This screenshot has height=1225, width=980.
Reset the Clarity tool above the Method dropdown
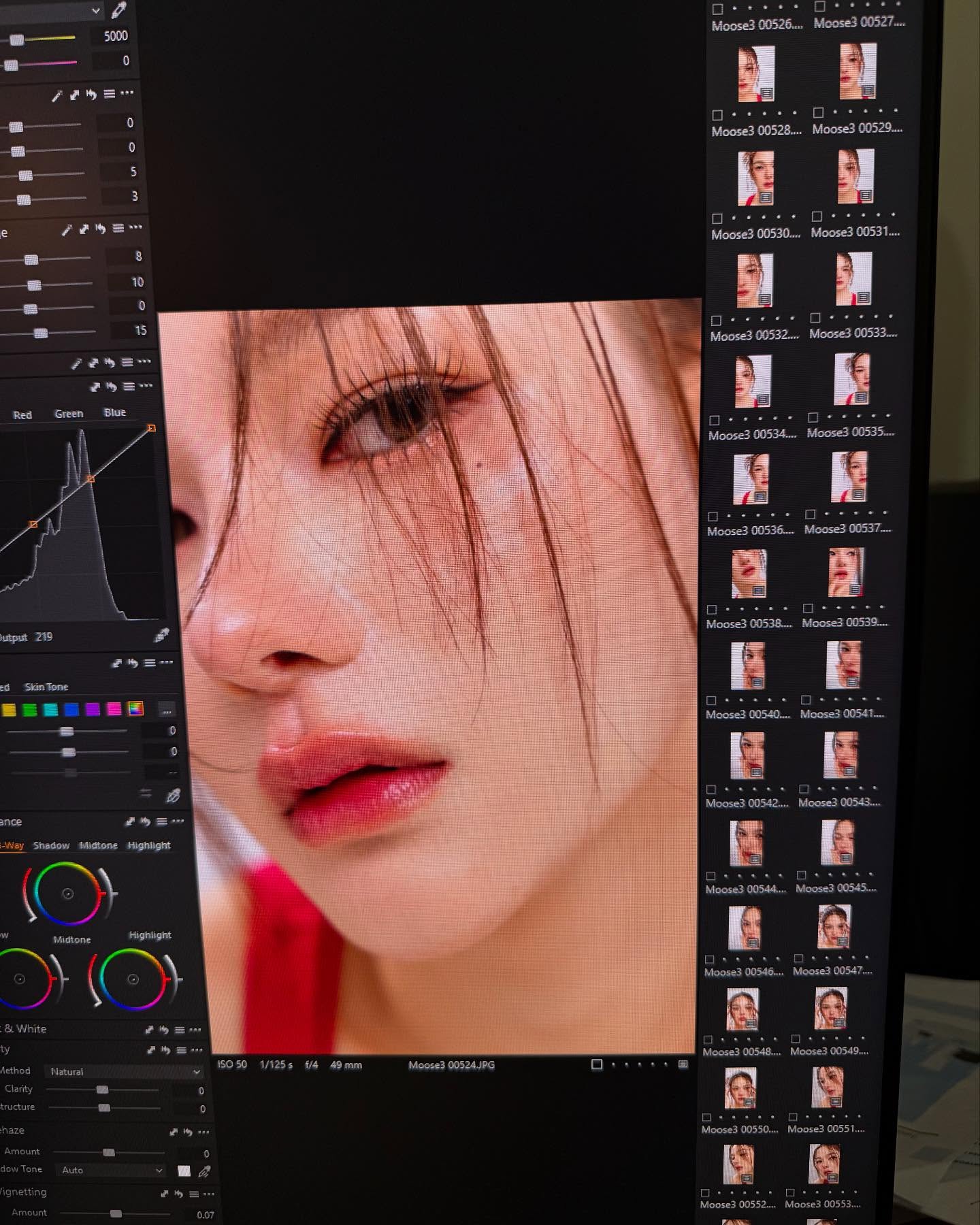tap(165, 1050)
